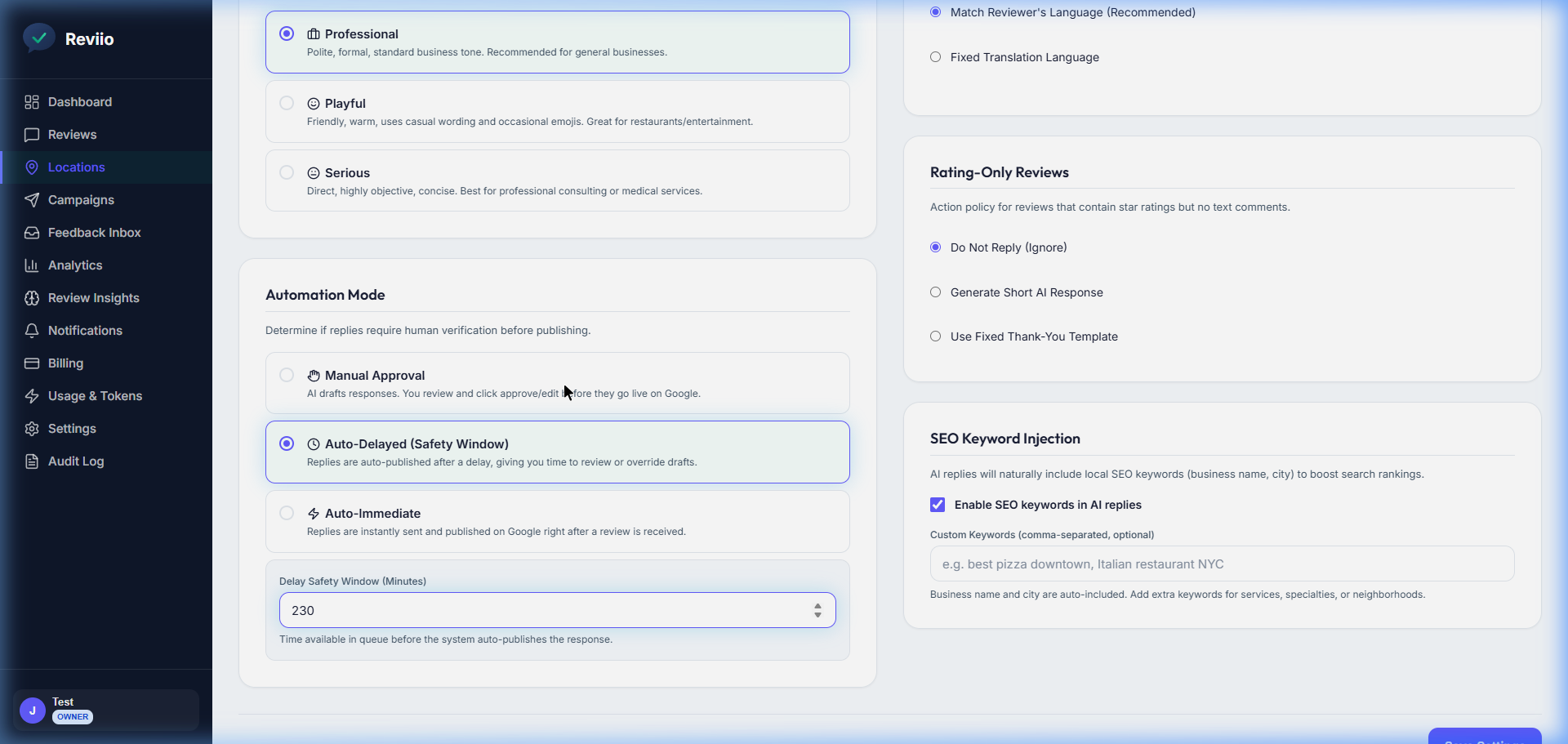This screenshot has width=1568, height=744.
Task: Click the J user avatar
Action: (33, 711)
